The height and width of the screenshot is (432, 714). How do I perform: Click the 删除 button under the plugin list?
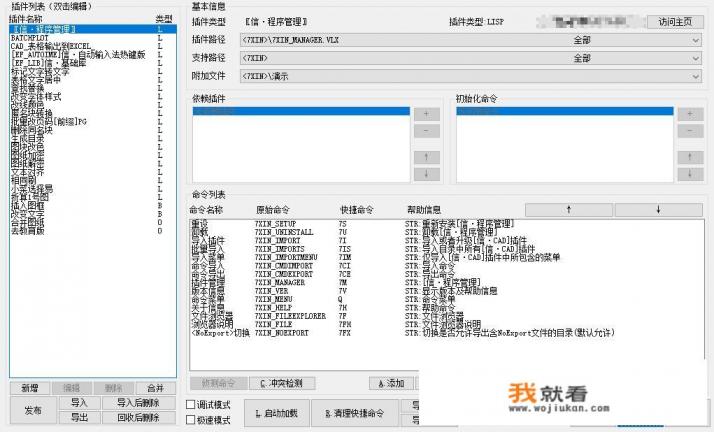click(x=114, y=388)
